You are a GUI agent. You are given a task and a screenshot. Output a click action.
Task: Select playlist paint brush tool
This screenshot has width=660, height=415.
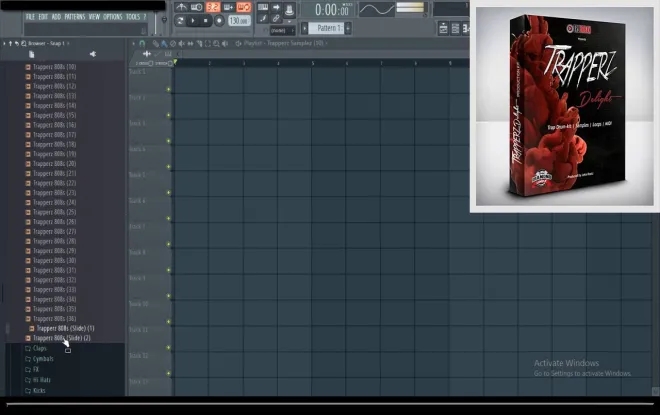164,43
